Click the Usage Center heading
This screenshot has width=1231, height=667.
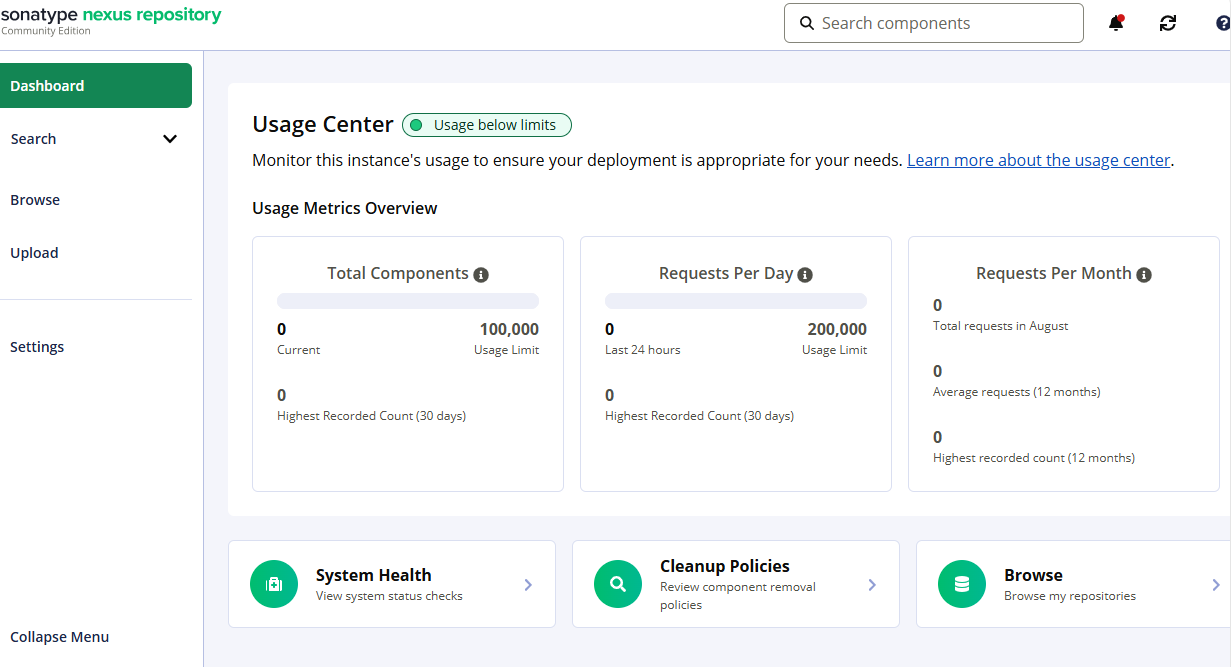pyautogui.click(x=323, y=125)
